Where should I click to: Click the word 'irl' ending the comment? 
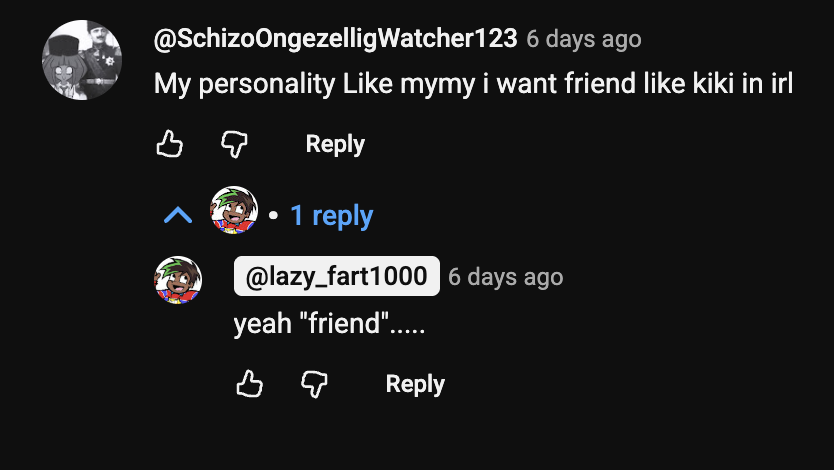click(x=779, y=84)
